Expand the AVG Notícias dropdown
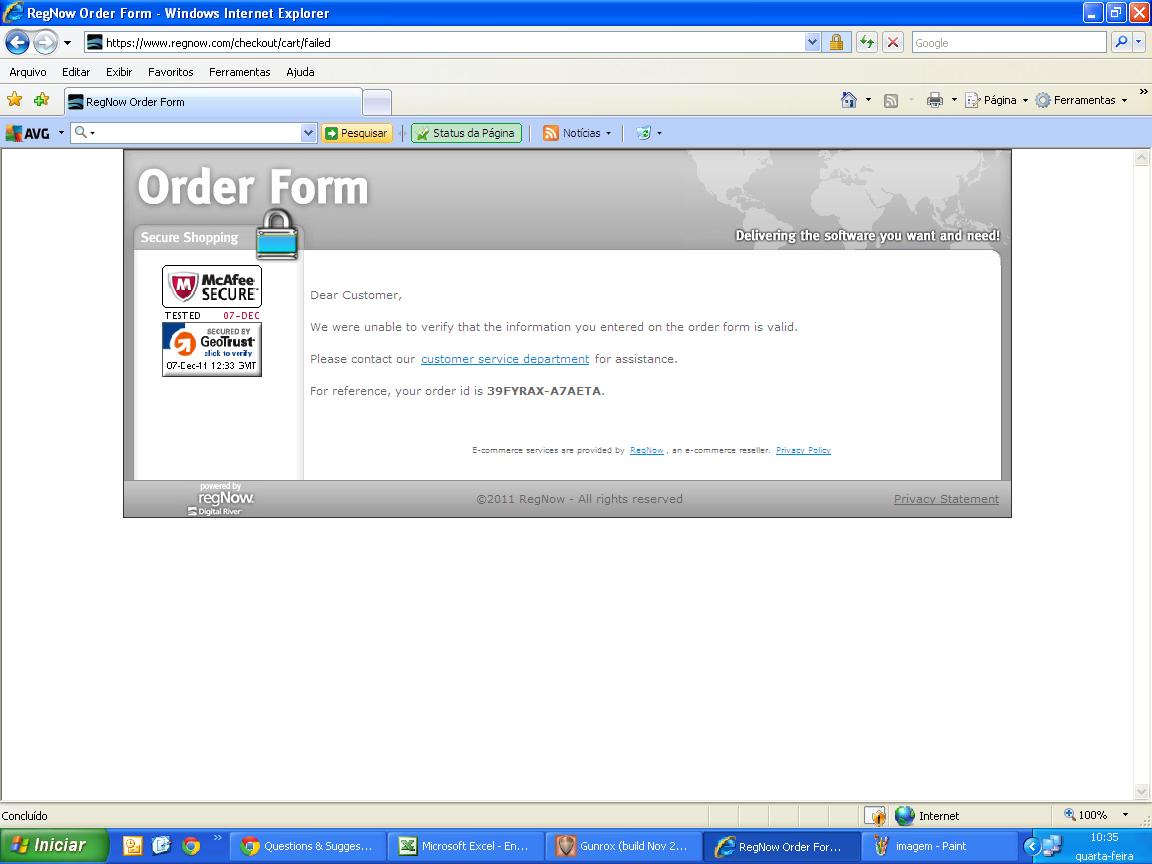 [608, 133]
